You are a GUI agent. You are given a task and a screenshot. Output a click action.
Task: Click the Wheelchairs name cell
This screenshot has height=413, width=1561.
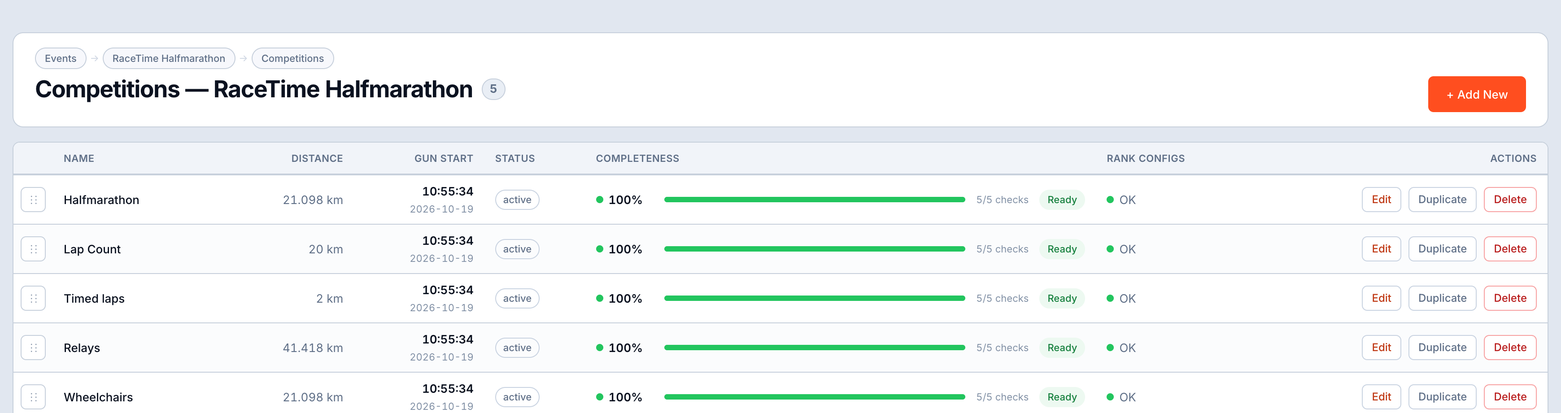pyautogui.click(x=98, y=397)
